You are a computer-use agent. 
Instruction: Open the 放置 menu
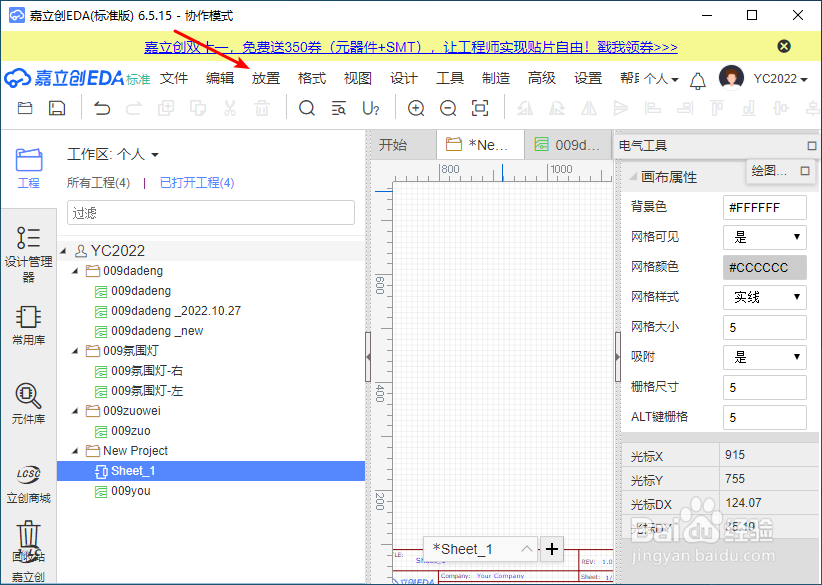tap(266, 79)
